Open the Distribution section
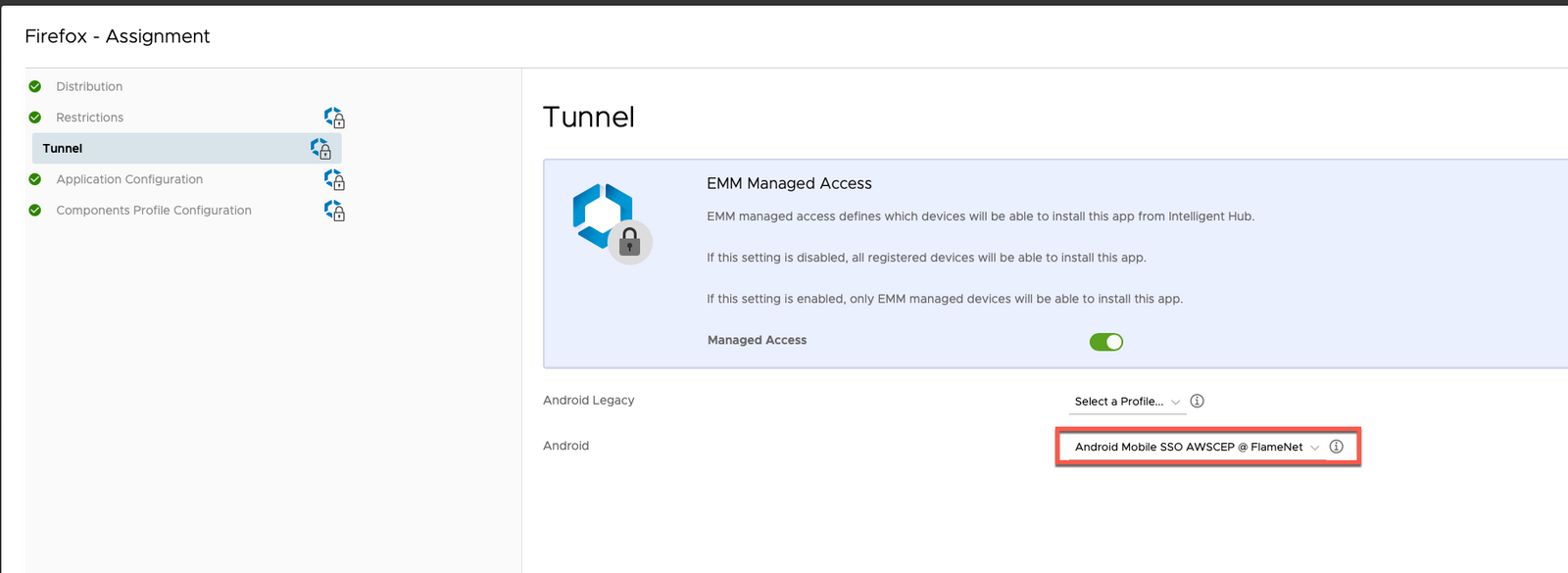 (x=89, y=86)
